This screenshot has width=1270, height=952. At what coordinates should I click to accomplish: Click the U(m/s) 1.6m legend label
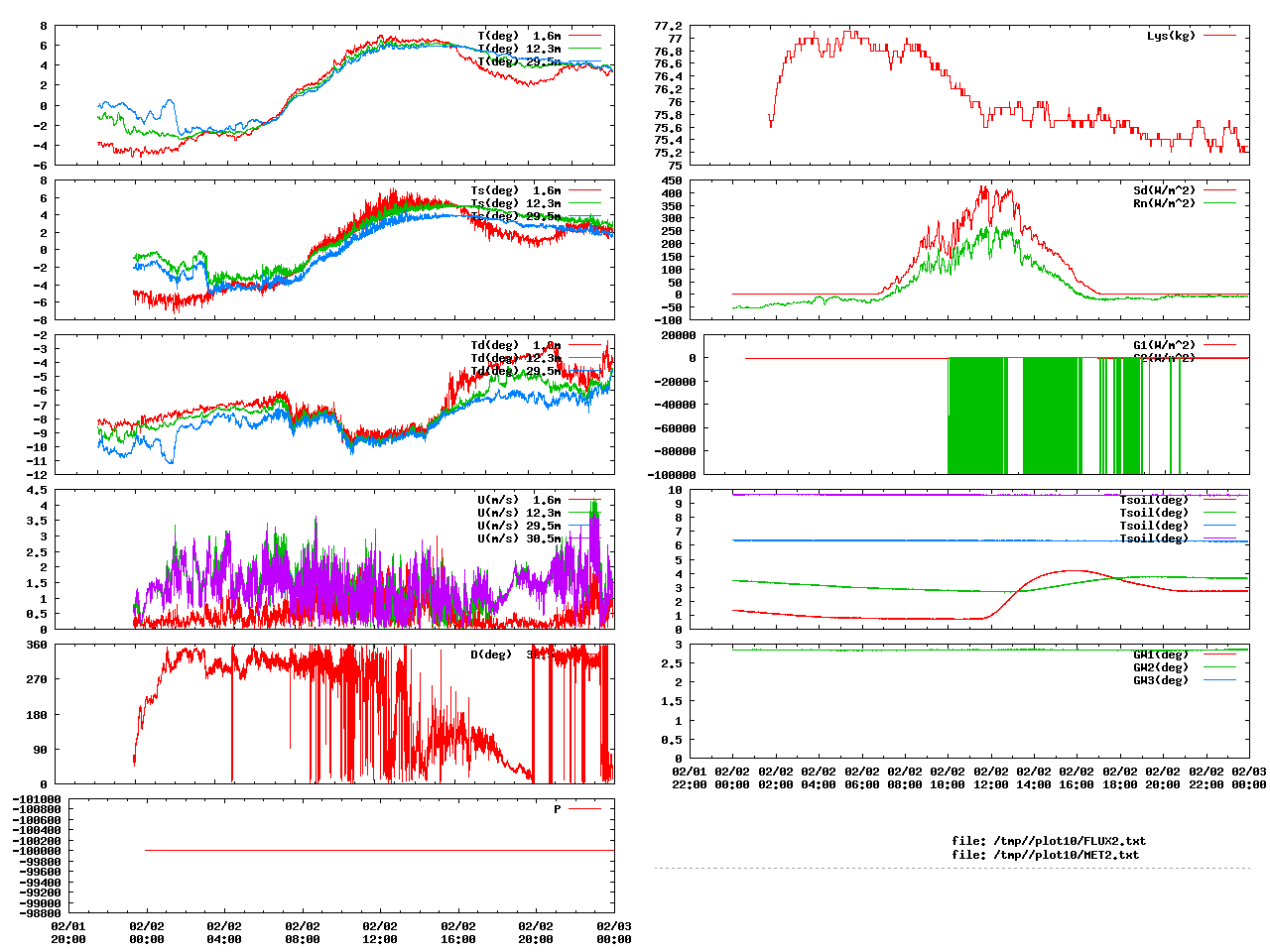point(519,500)
